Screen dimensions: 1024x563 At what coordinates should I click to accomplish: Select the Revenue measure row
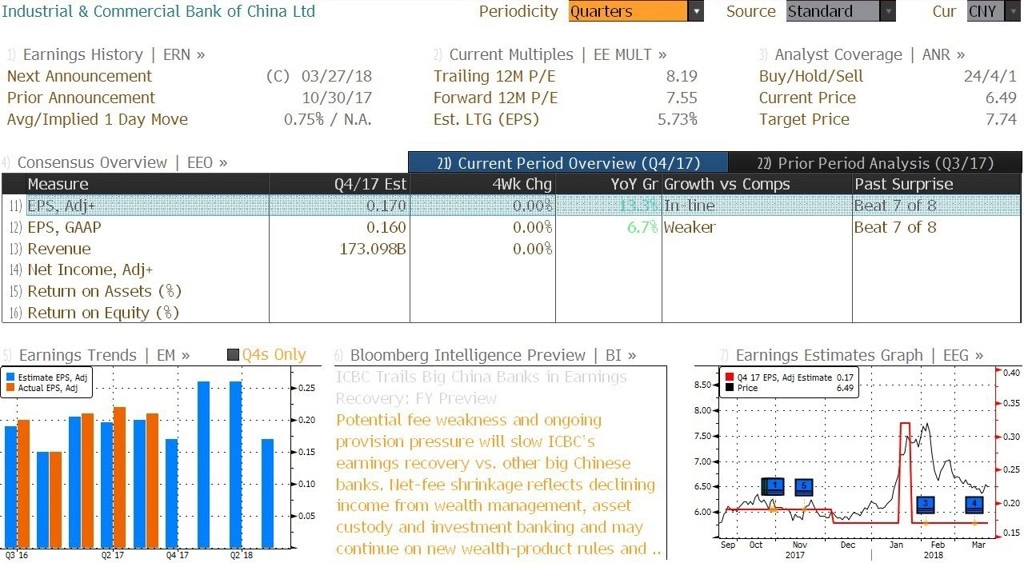pos(511,248)
